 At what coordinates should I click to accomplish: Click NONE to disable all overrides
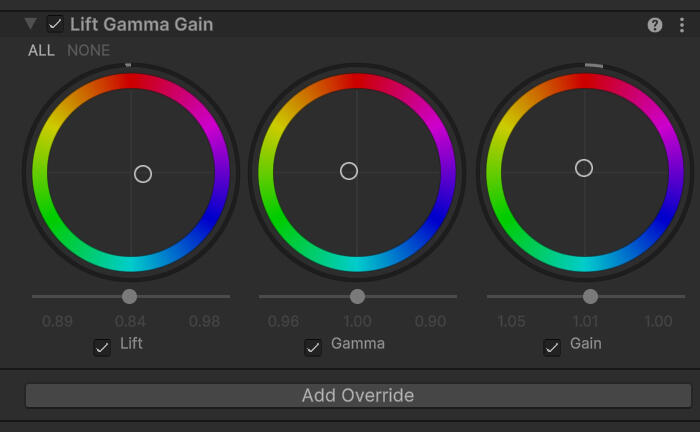pyautogui.click(x=89, y=50)
